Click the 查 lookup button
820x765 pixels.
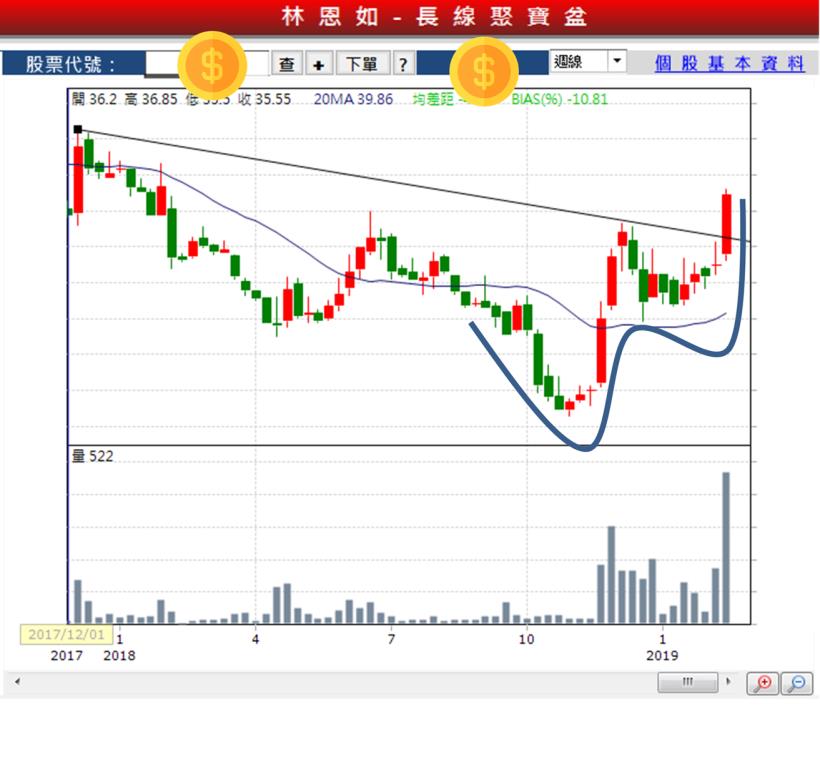(287, 64)
